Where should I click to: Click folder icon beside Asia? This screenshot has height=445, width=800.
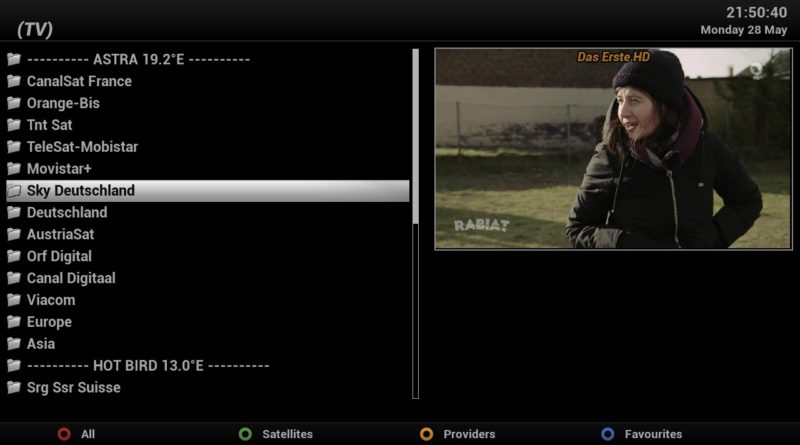pos(14,344)
